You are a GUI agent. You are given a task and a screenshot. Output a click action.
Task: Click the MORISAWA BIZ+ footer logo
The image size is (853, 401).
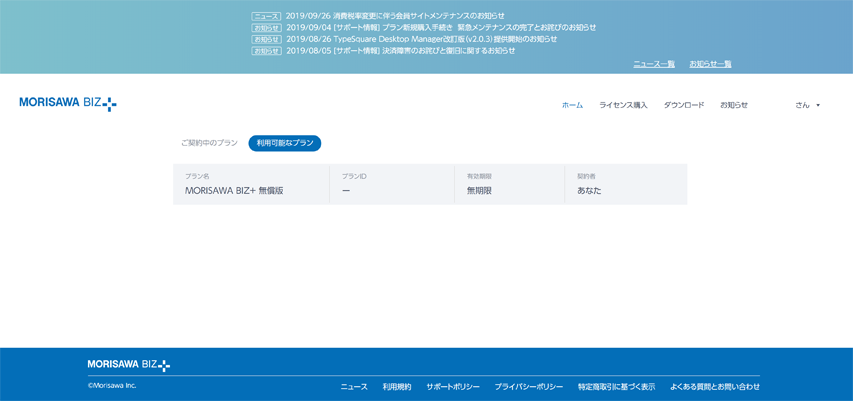[x=129, y=365]
